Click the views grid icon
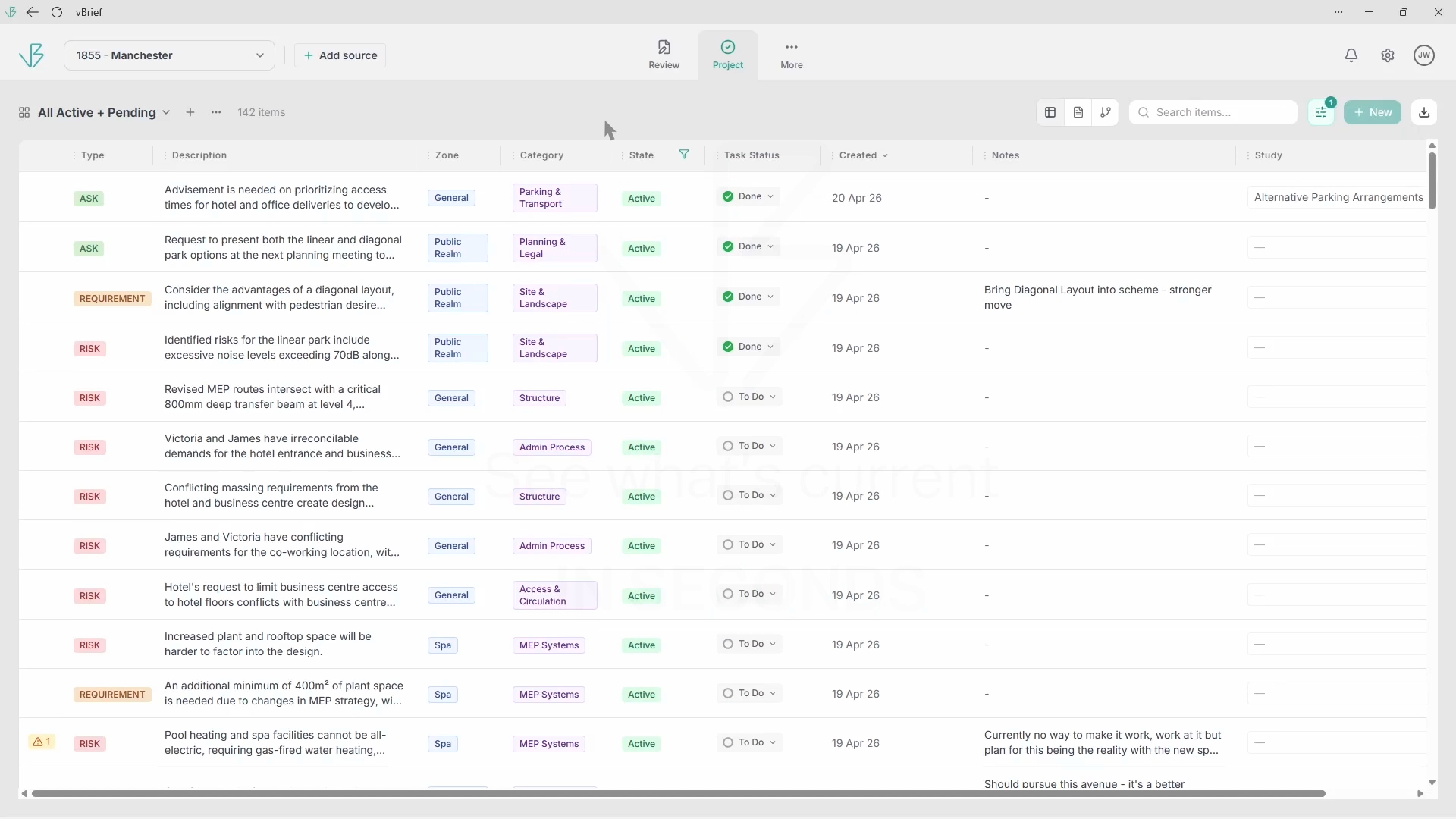 [x=24, y=112]
